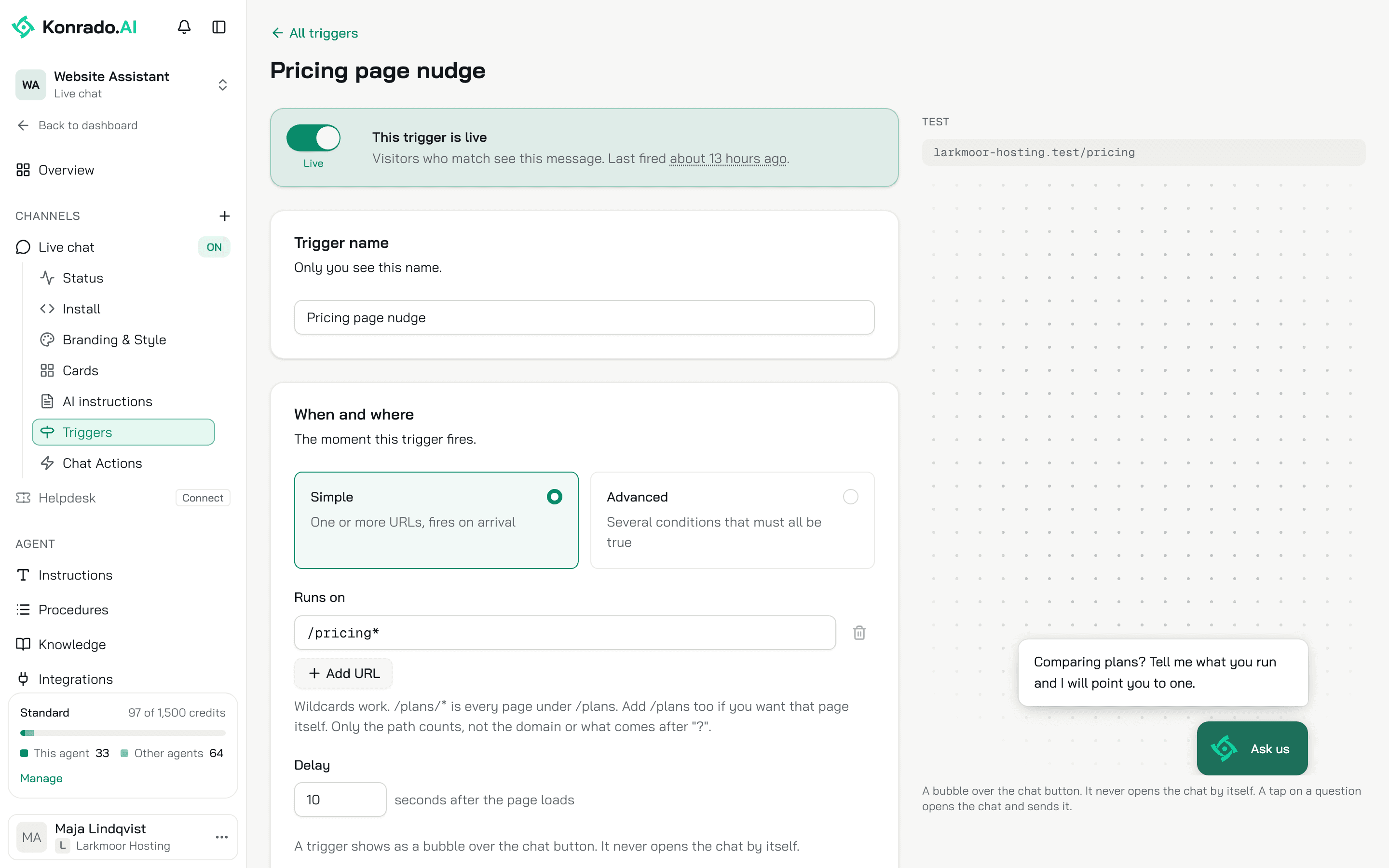The width and height of the screenshot is (1389, 868).
Task: Select the Triggers item
Action: pos(123,432)
